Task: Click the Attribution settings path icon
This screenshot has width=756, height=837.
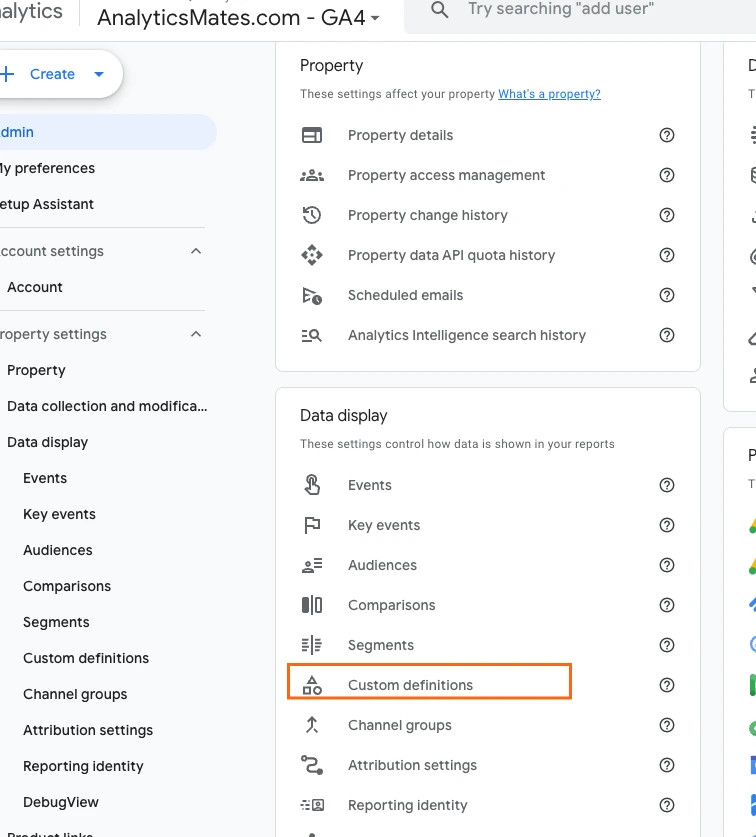Action: point(312,765)
